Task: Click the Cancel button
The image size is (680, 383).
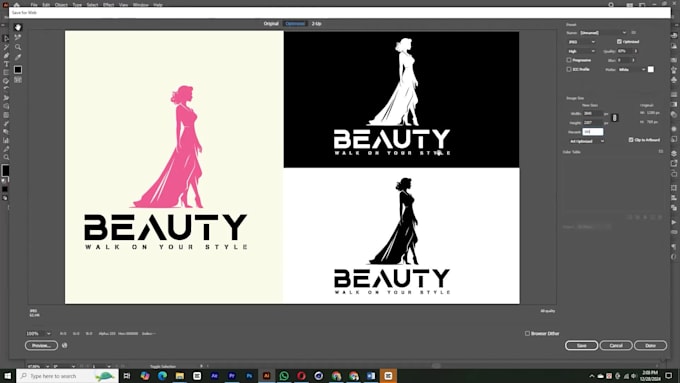Action: click(x=616, y=345)
